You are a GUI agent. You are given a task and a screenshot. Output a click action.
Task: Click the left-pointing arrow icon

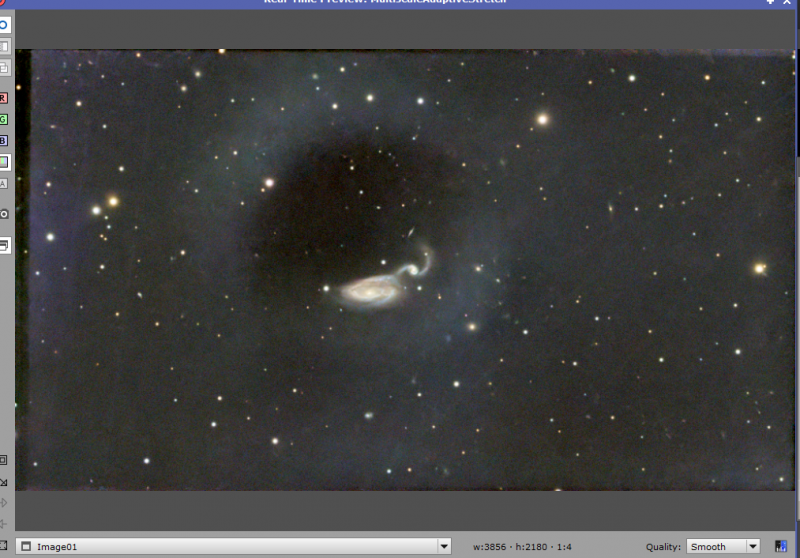coord(4,524)
